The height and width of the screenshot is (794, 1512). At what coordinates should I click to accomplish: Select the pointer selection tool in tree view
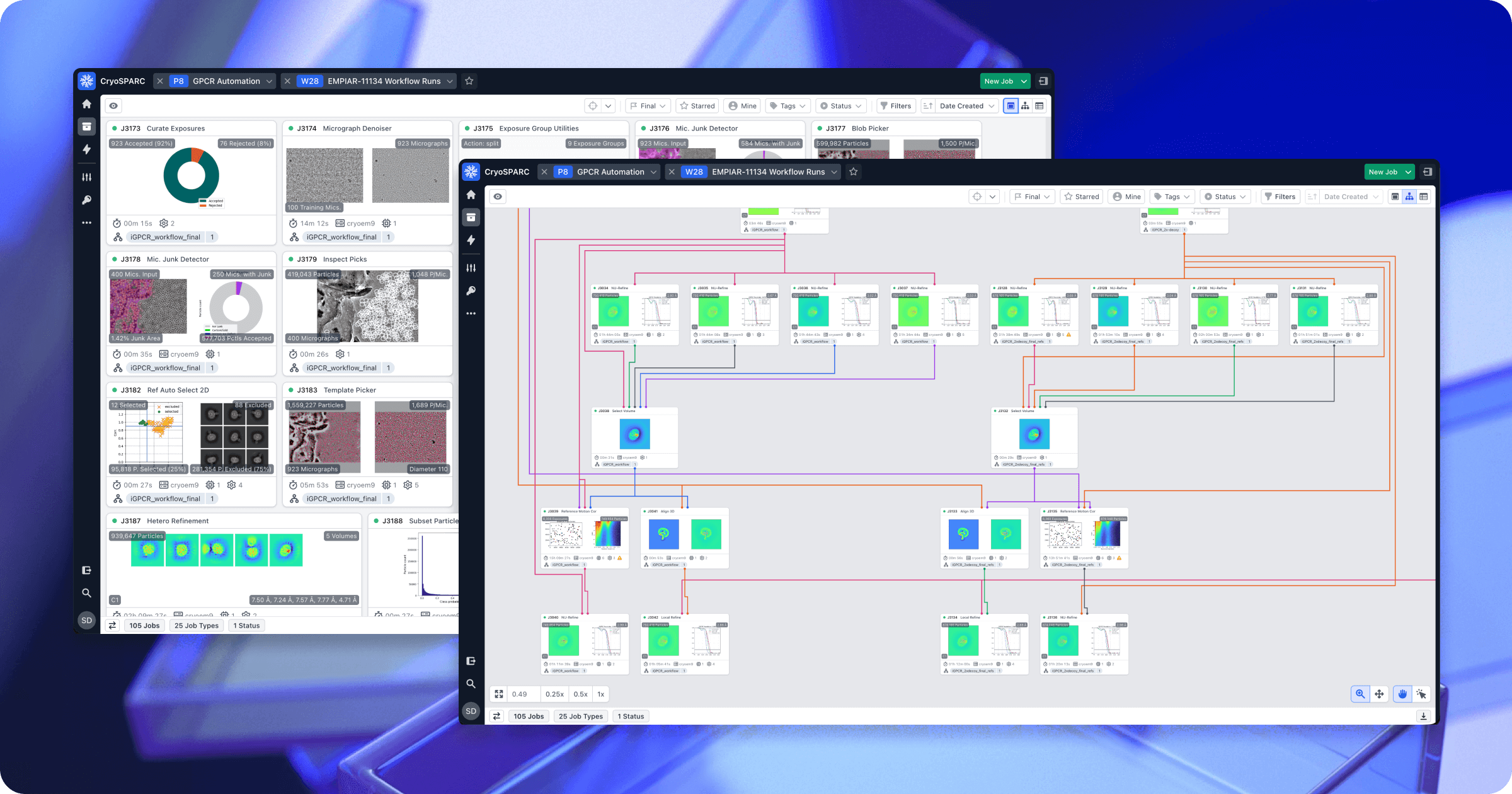coord(1421,694)
